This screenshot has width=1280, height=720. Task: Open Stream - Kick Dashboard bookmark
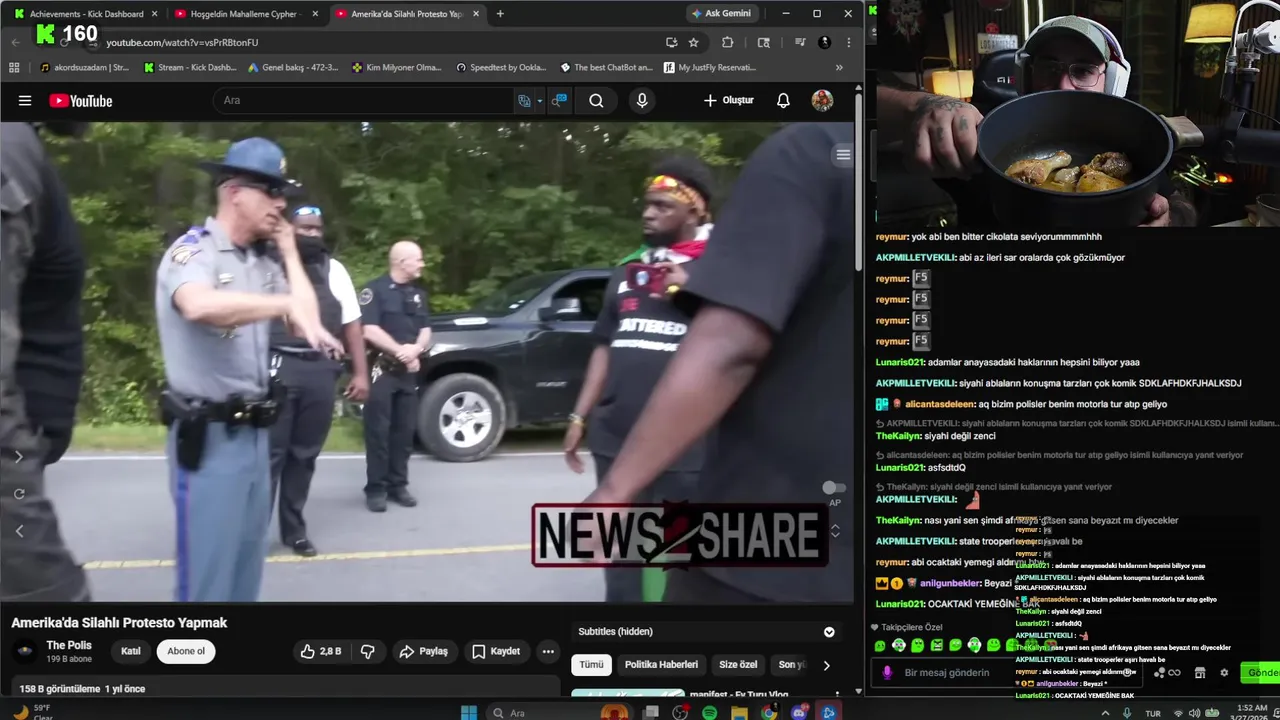189,67
